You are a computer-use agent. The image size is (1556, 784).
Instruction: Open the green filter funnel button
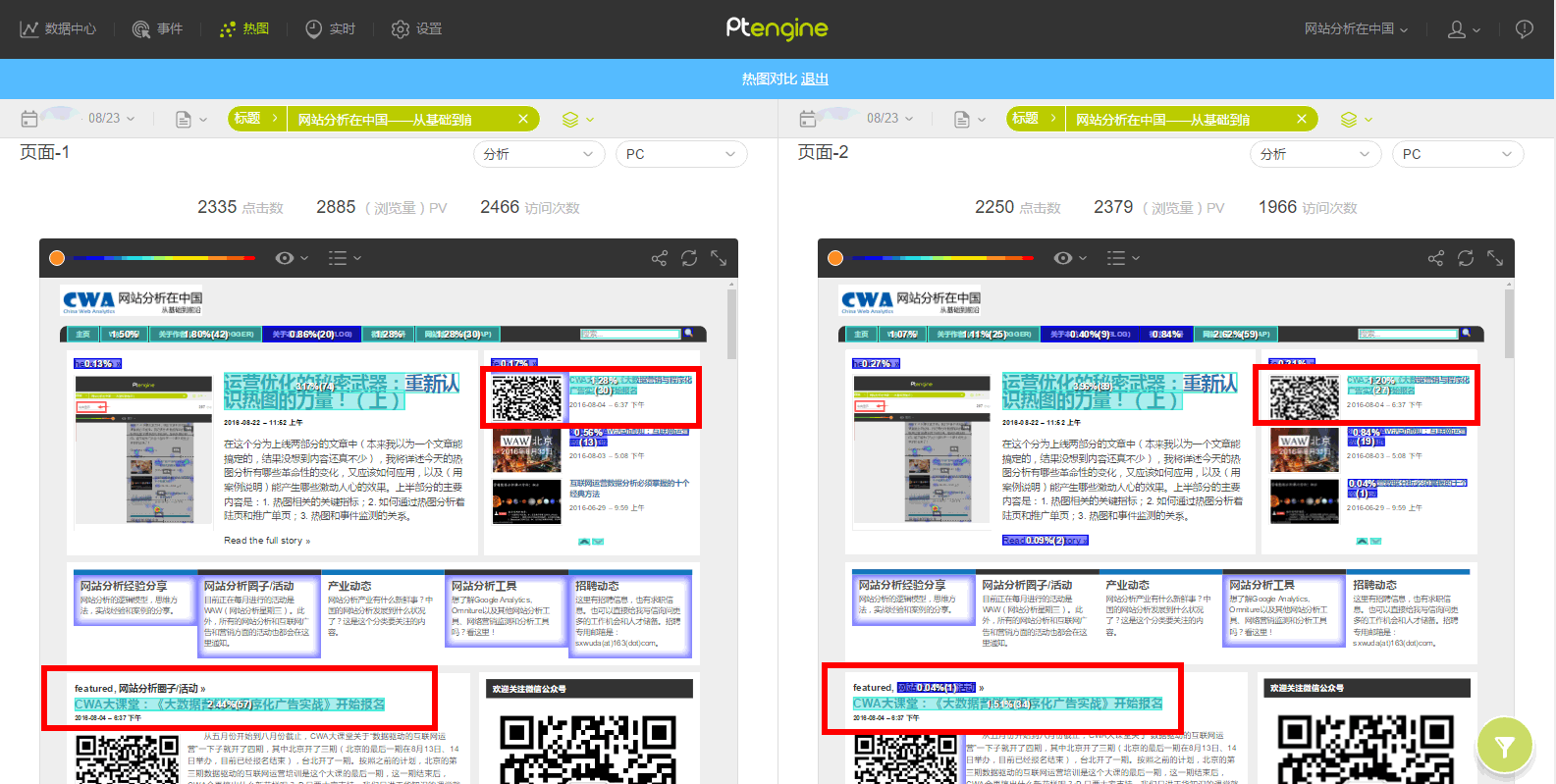point(1504,747)
